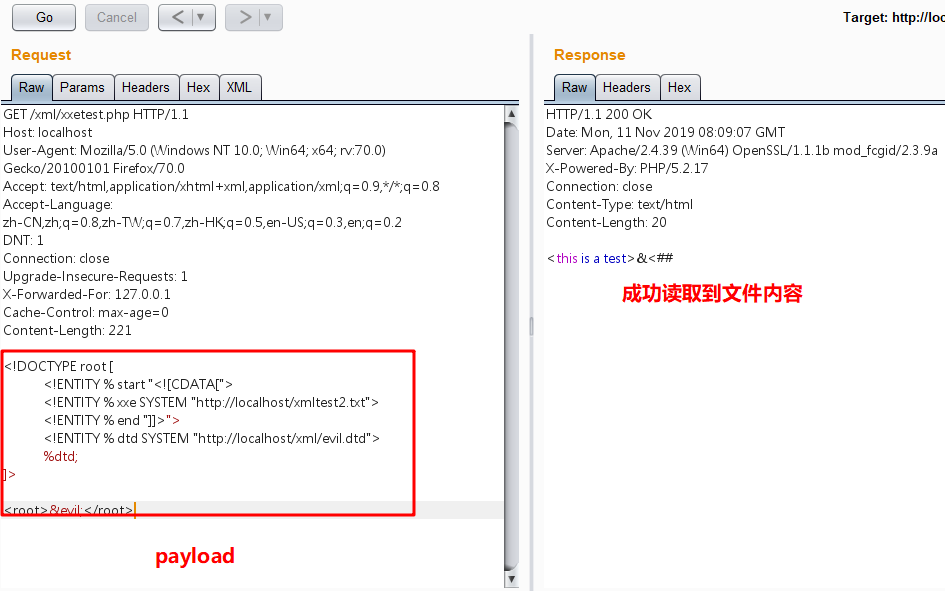Click the request scrollbar down arrow
Screen dimensions: 945x591
(x=511, y=580)
